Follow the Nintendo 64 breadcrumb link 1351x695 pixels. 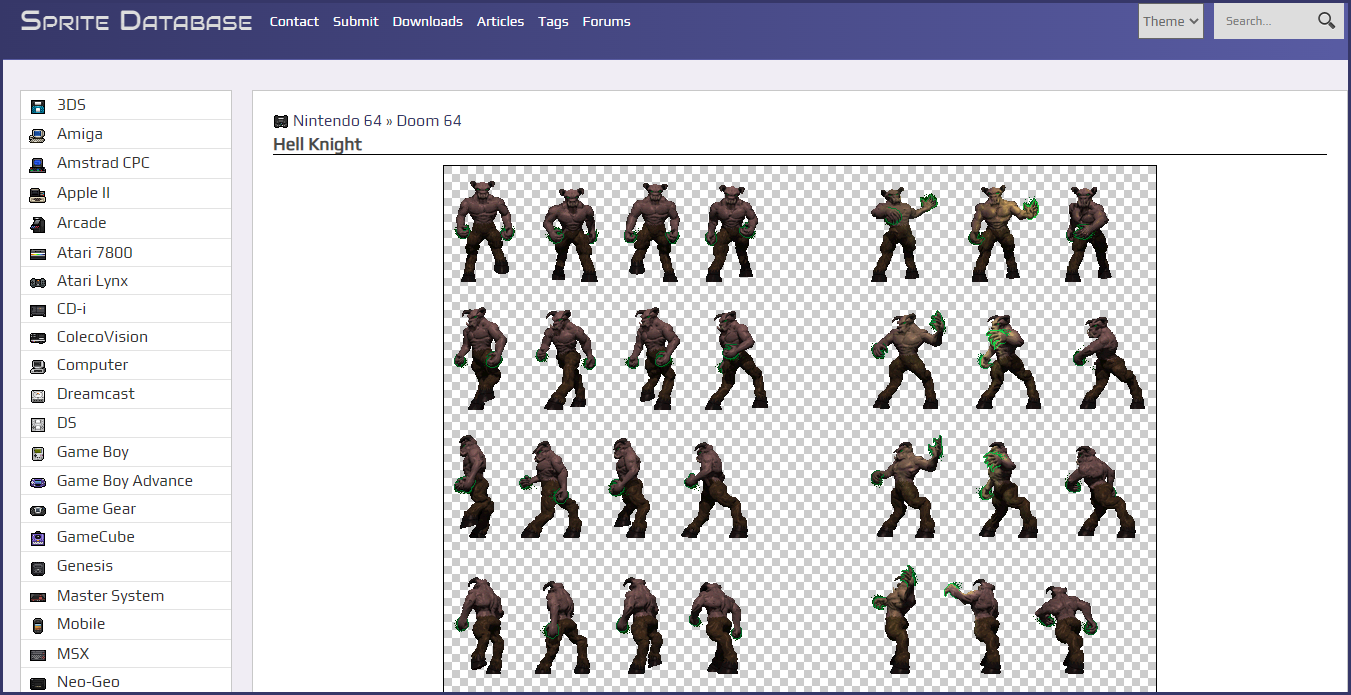coord(337,121)
